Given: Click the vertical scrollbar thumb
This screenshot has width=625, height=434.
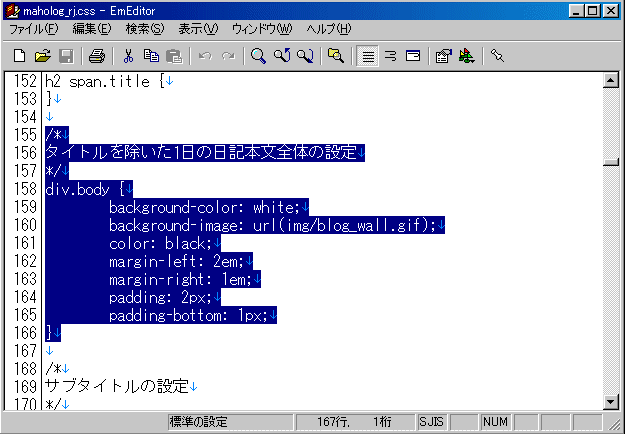Looking at the screenshot, I should point(611,162).
